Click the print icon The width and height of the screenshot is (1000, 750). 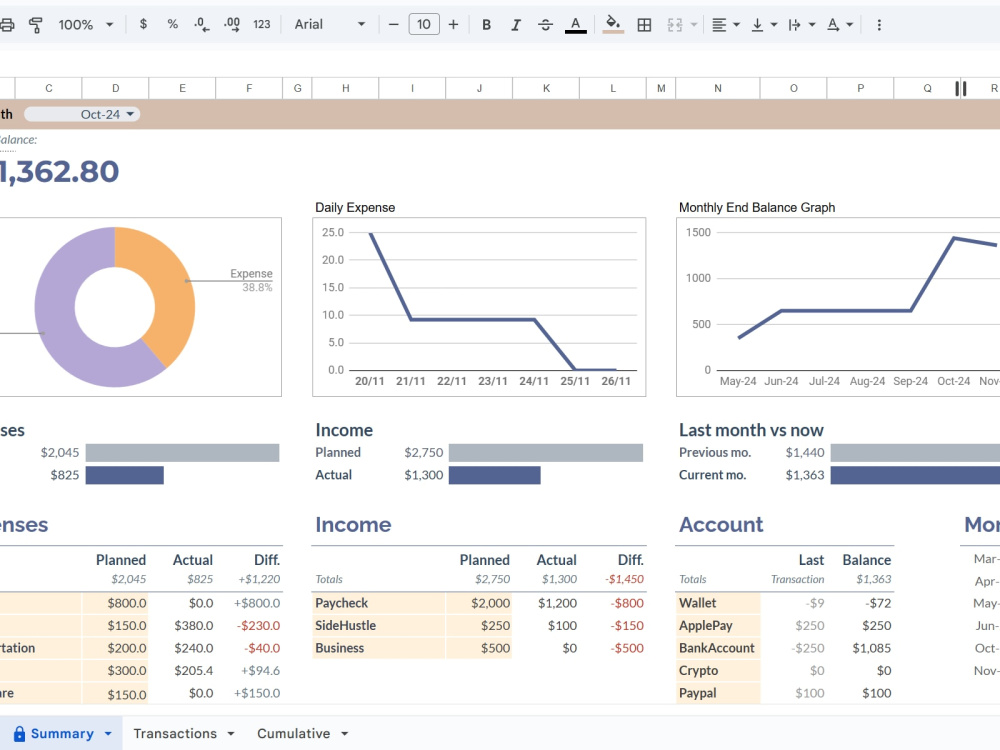[x=6, y=25]
